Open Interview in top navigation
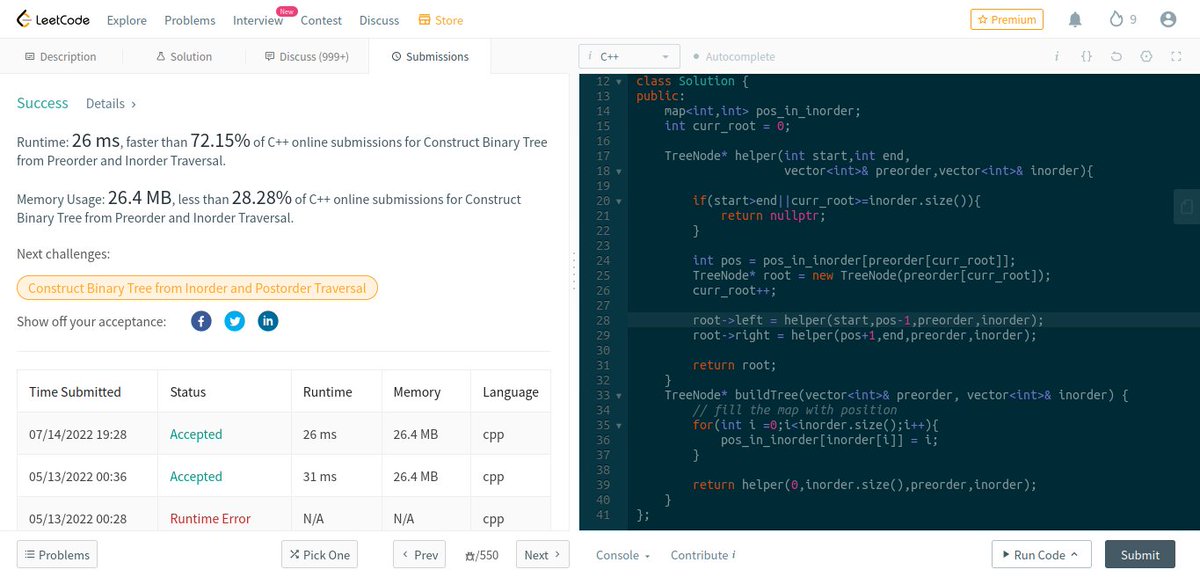1200x577 pixels. (258, 20)
